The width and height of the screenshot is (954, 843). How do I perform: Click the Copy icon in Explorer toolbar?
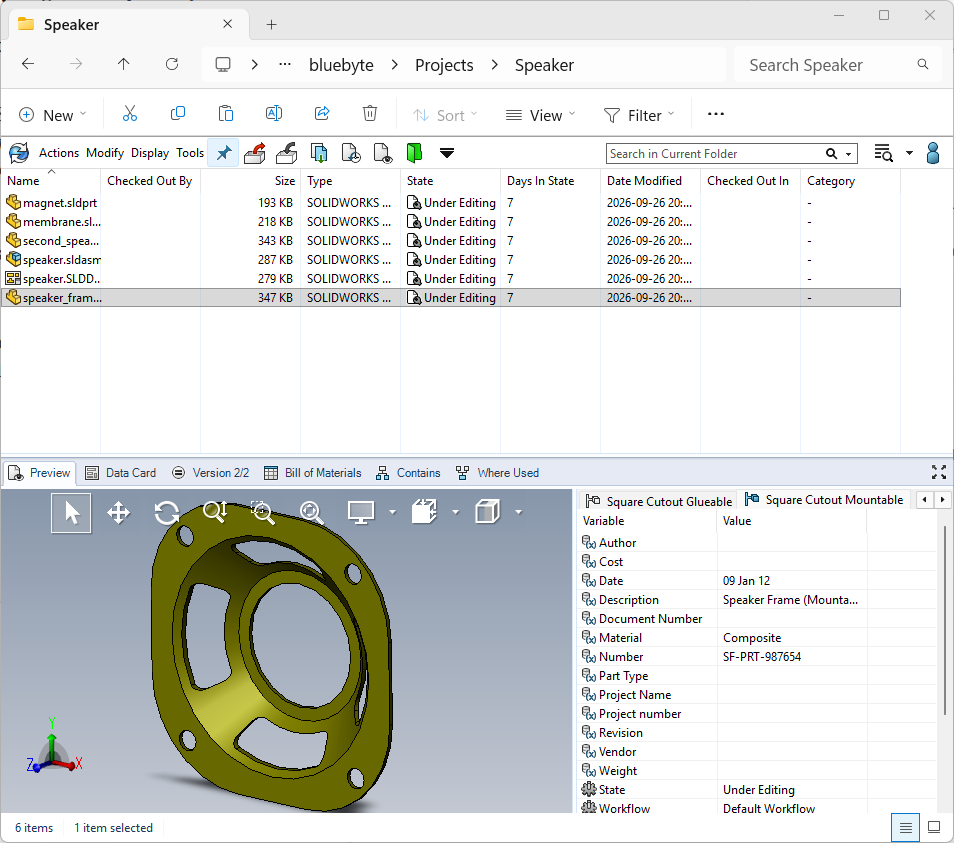178,114
